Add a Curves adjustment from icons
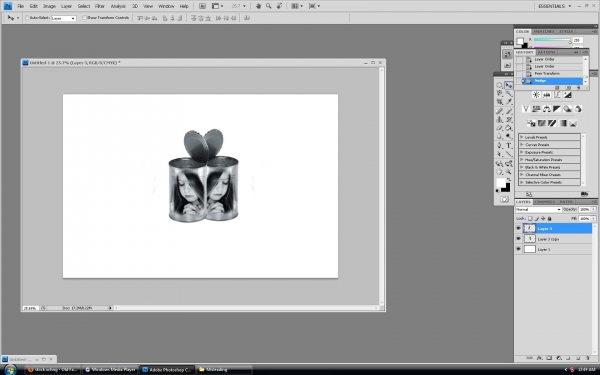This screenshot has height=375, width=600. click(x=557, y=95)
